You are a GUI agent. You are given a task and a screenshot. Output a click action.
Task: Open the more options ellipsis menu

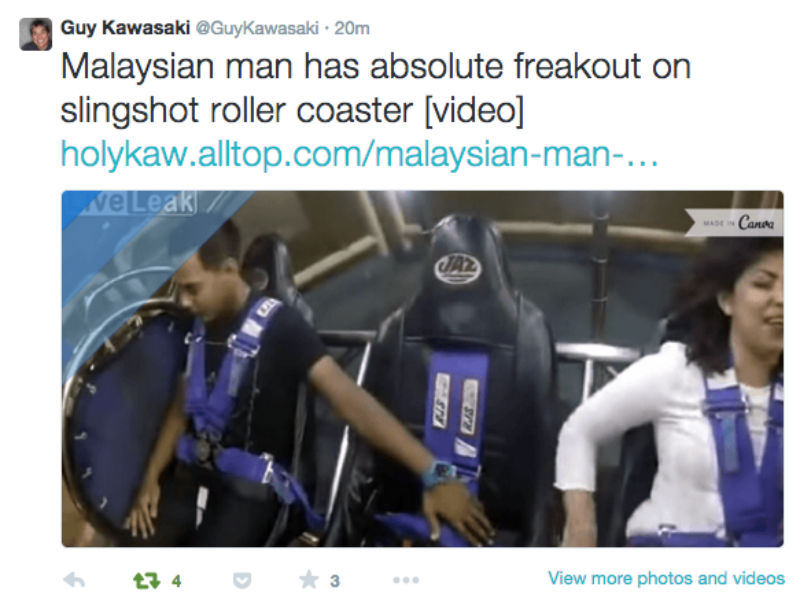pyautogui.click(x=406, y=580)
